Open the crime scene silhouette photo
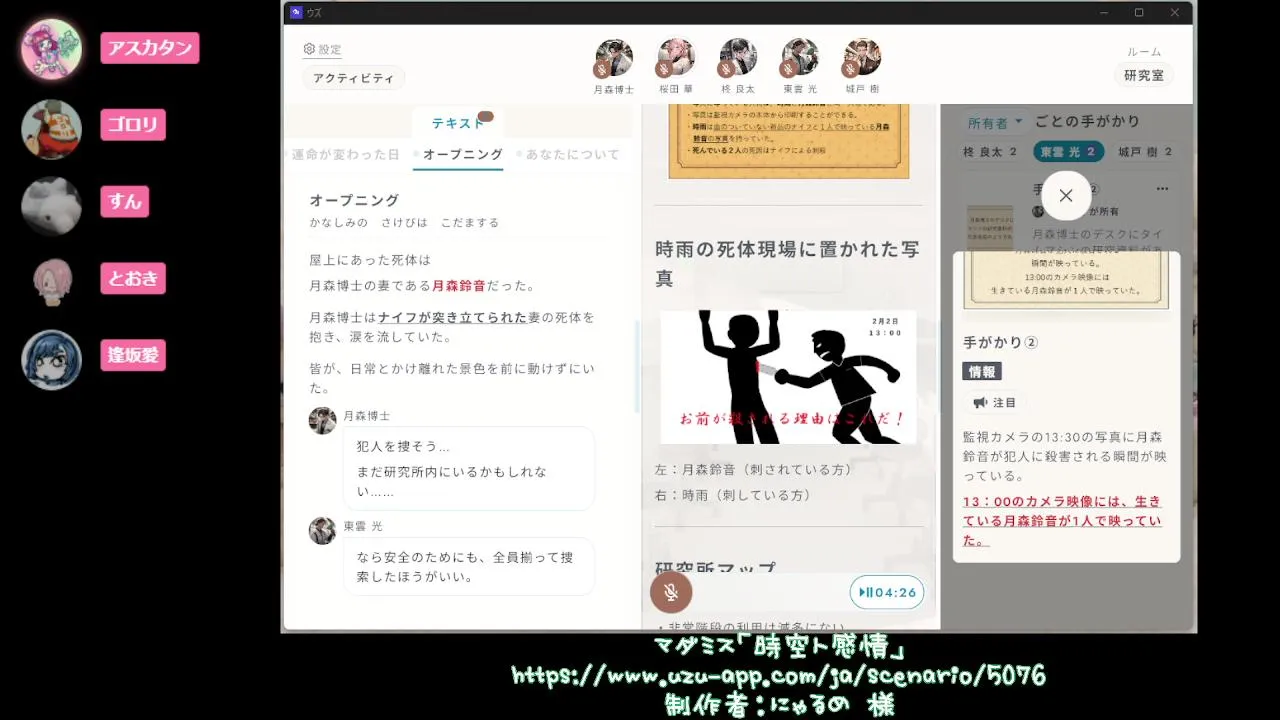The height and width of the screenshot is (720, 1280). tap(788, 377)
